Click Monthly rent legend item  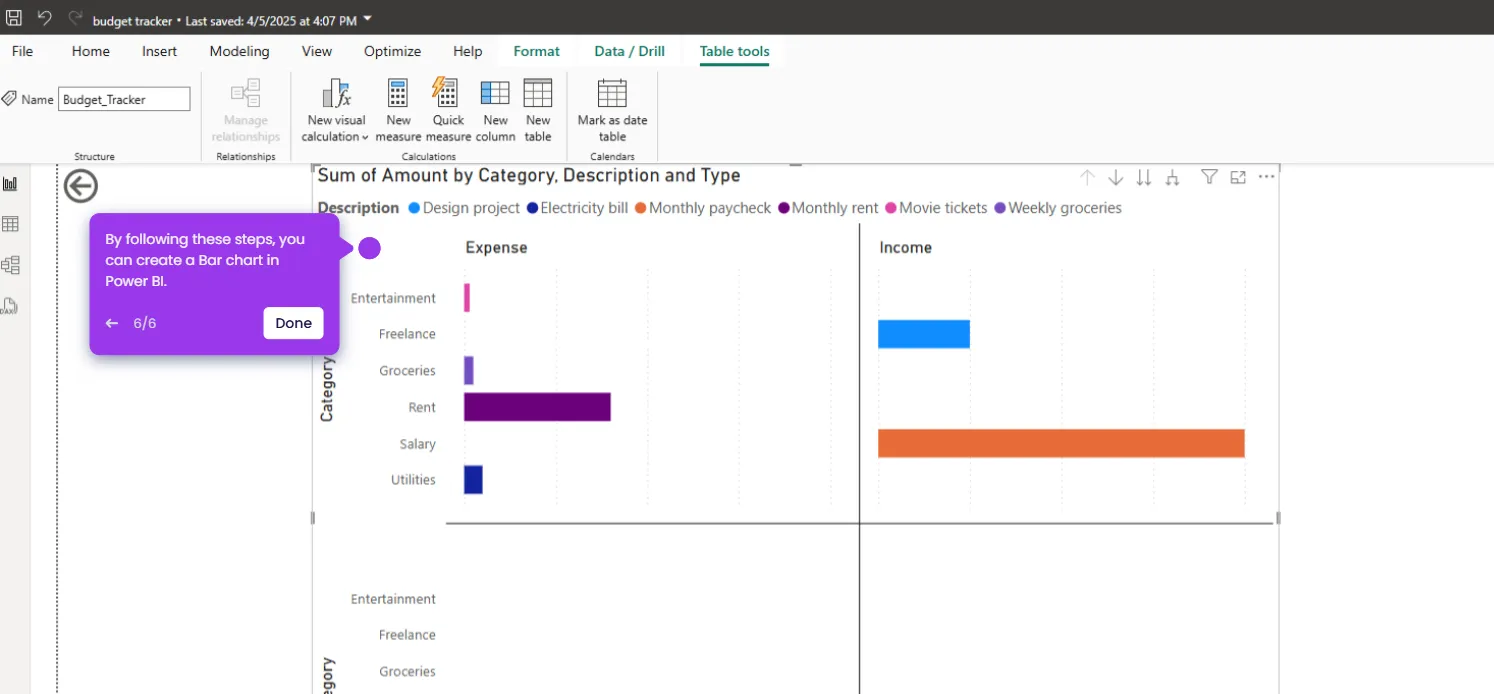point(828,208)
